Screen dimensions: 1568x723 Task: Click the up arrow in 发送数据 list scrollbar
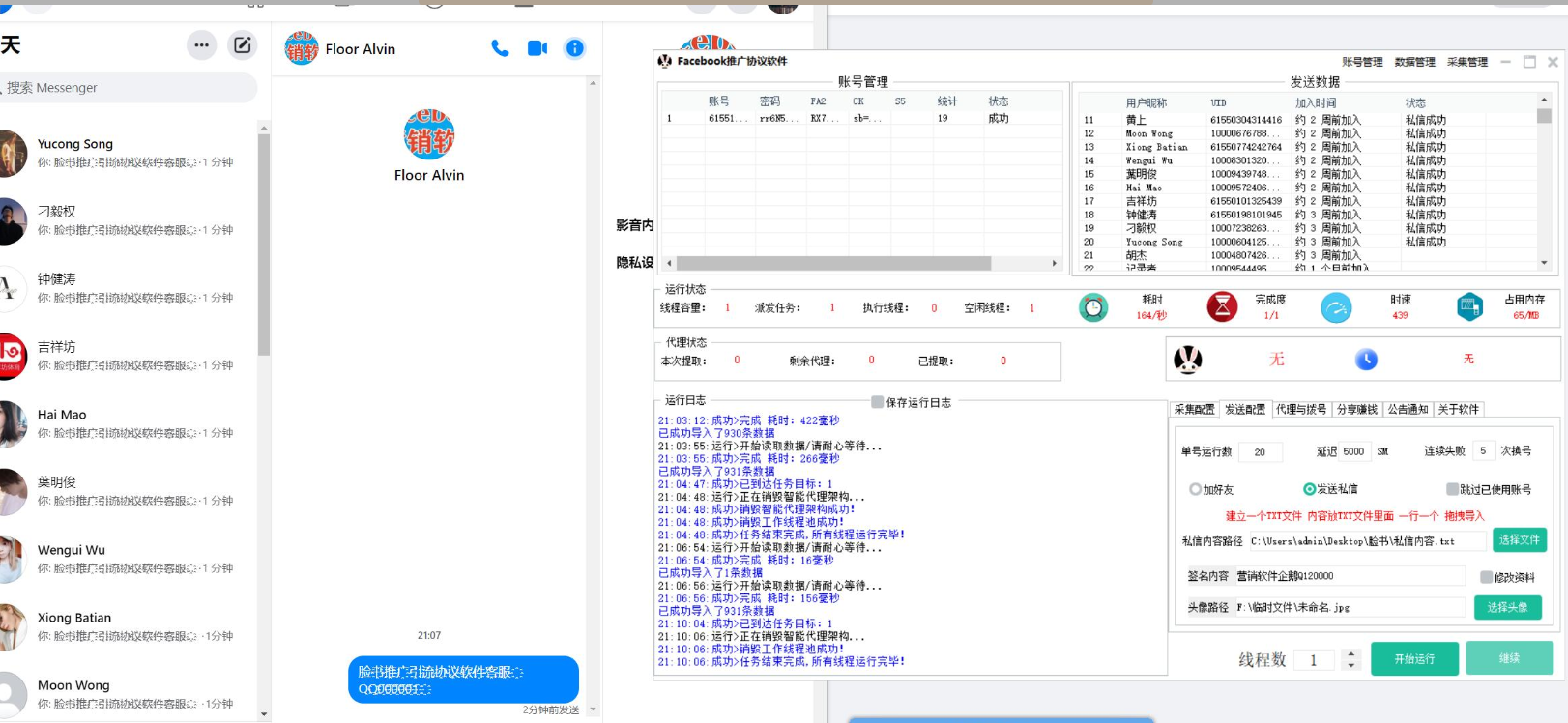pyautogui.click(x=1544, y=100)
